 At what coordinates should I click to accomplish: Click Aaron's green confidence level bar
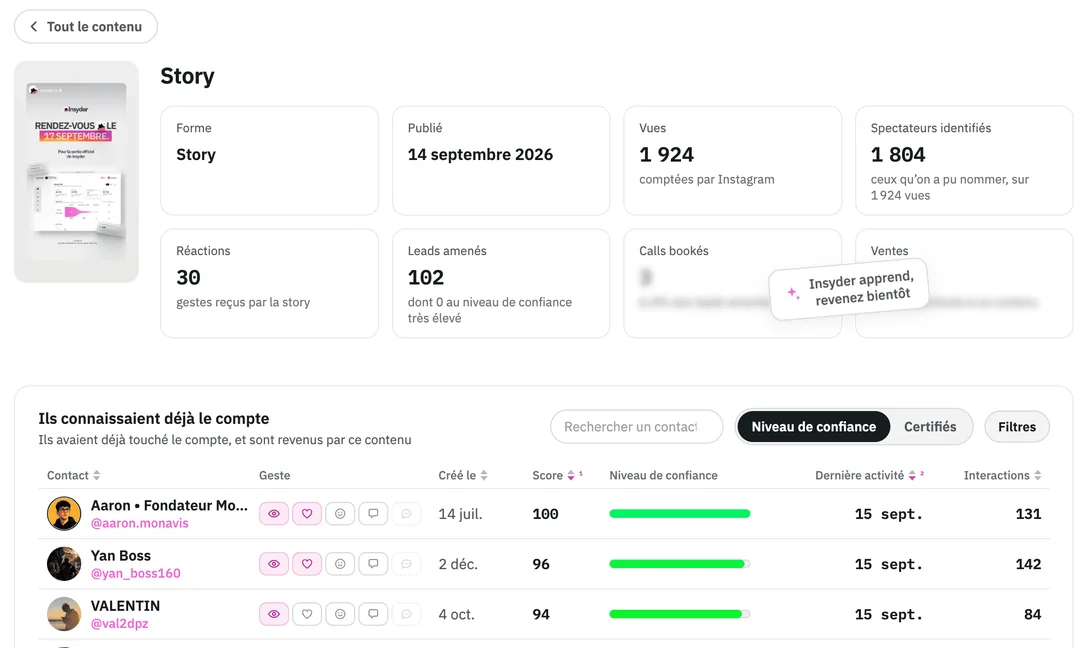pos(680,514)
